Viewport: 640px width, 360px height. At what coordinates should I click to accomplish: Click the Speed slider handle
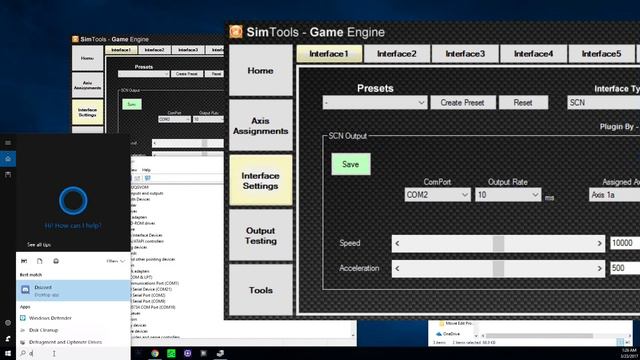coord(498,244)
